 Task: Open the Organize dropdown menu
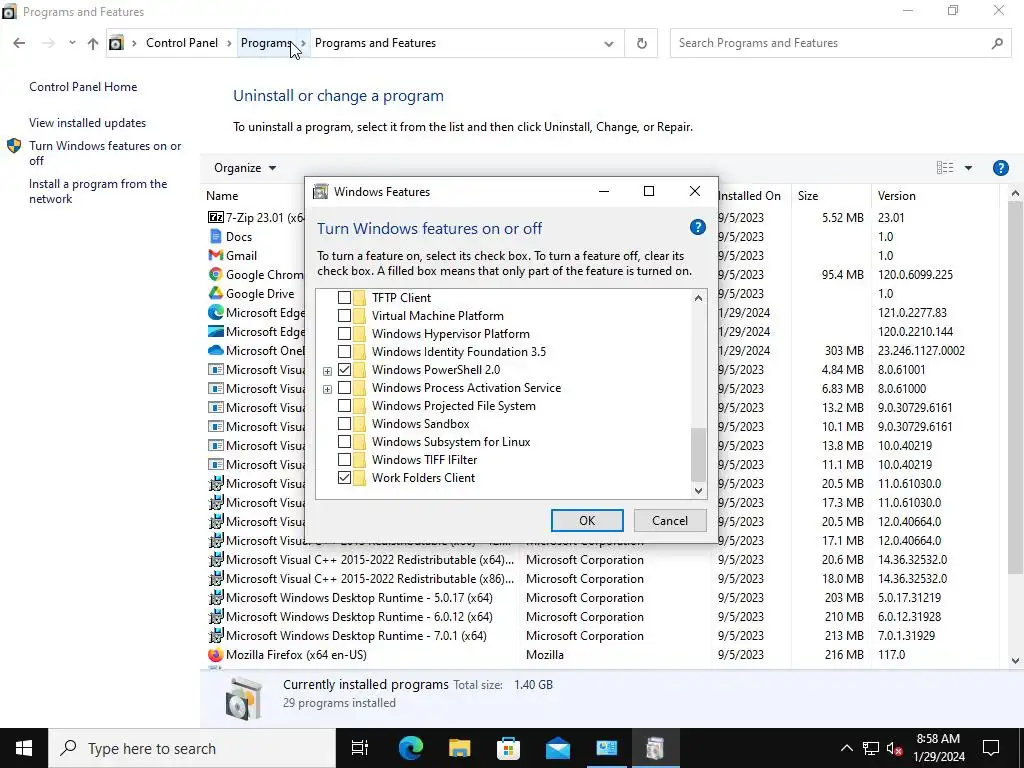pos(245,168)
